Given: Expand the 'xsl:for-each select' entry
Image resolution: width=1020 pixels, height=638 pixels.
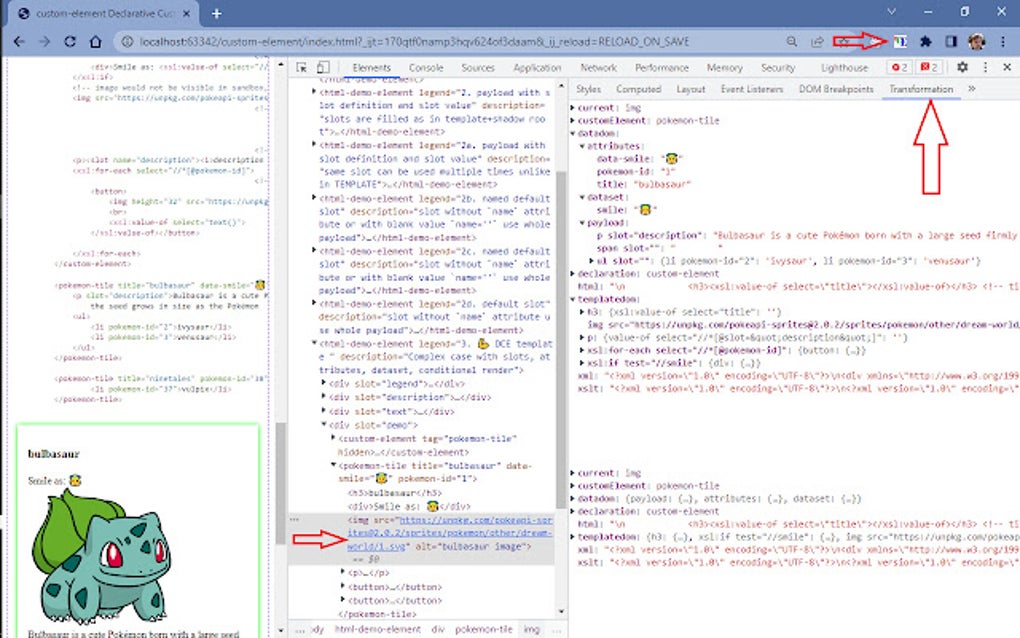Looking at the screenshot, I should [582, 350].
